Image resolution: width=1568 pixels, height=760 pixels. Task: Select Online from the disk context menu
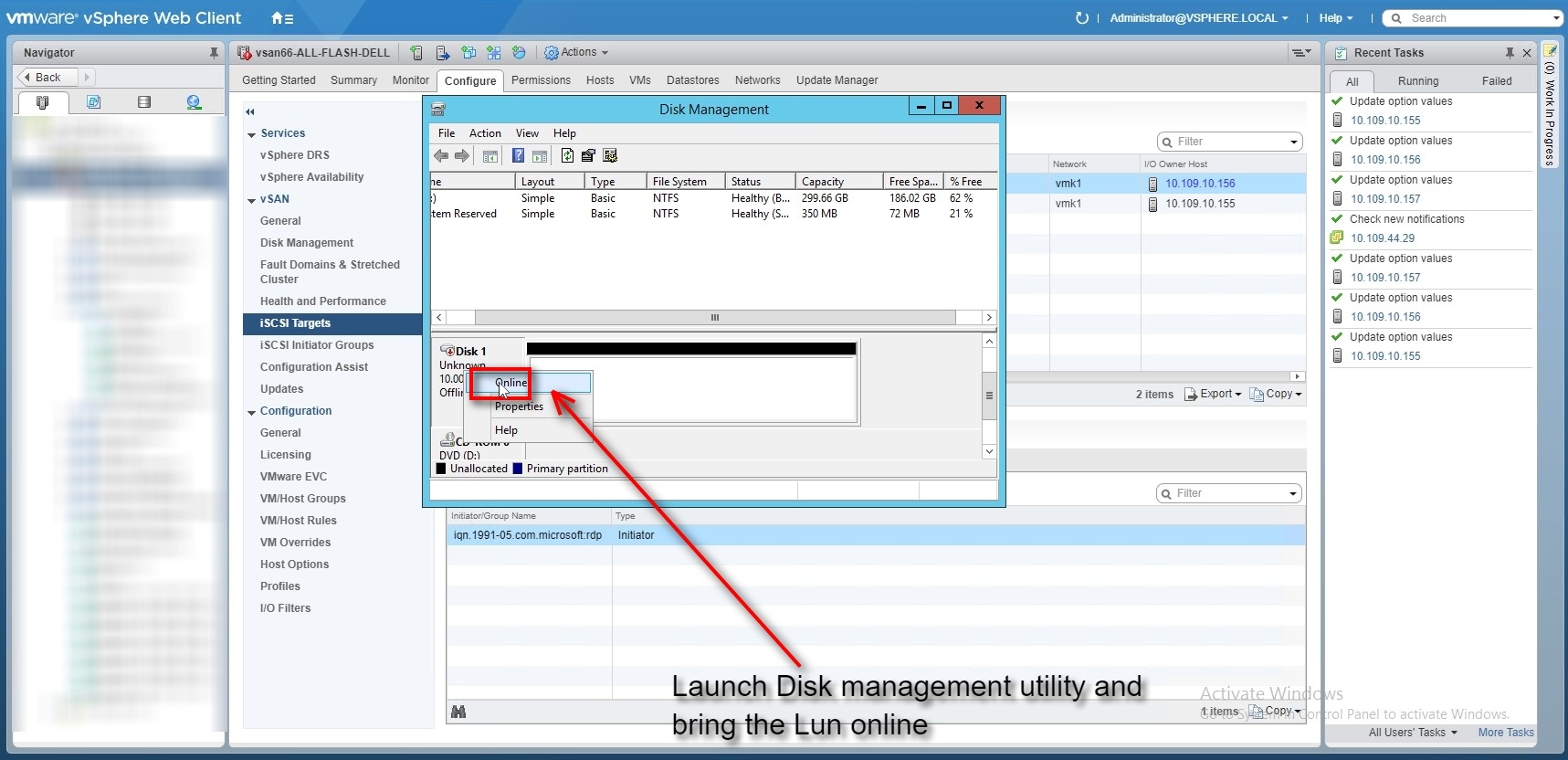click(x=511, y=383)
